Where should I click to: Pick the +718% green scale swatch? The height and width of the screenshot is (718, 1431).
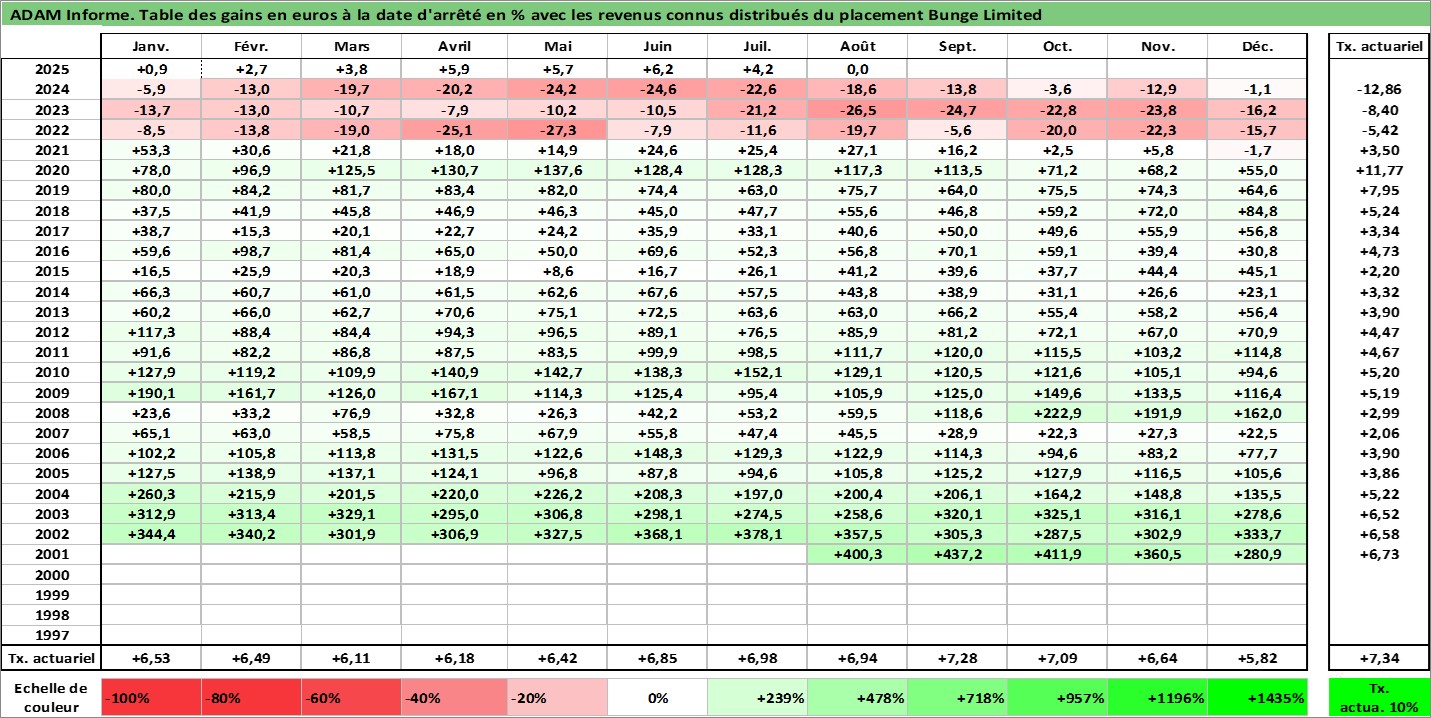point(957,698)
